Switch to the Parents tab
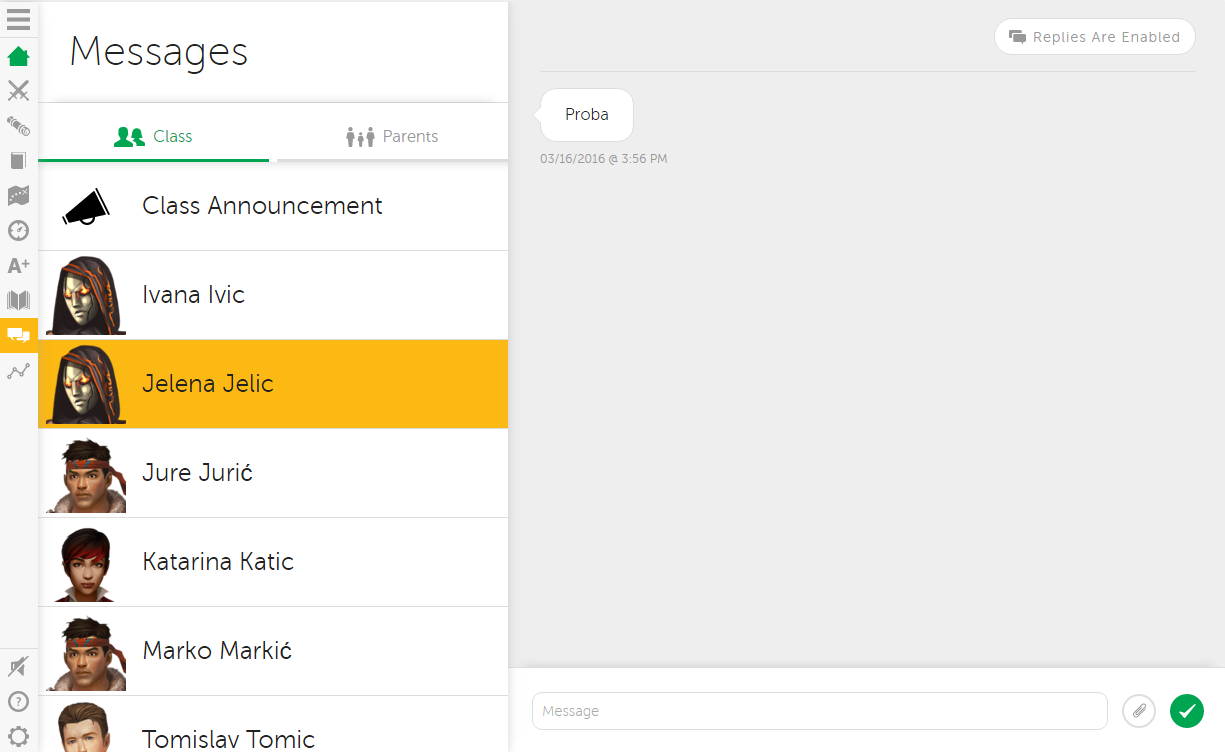The image size is (1225, 752). click(x=392, y=136)
